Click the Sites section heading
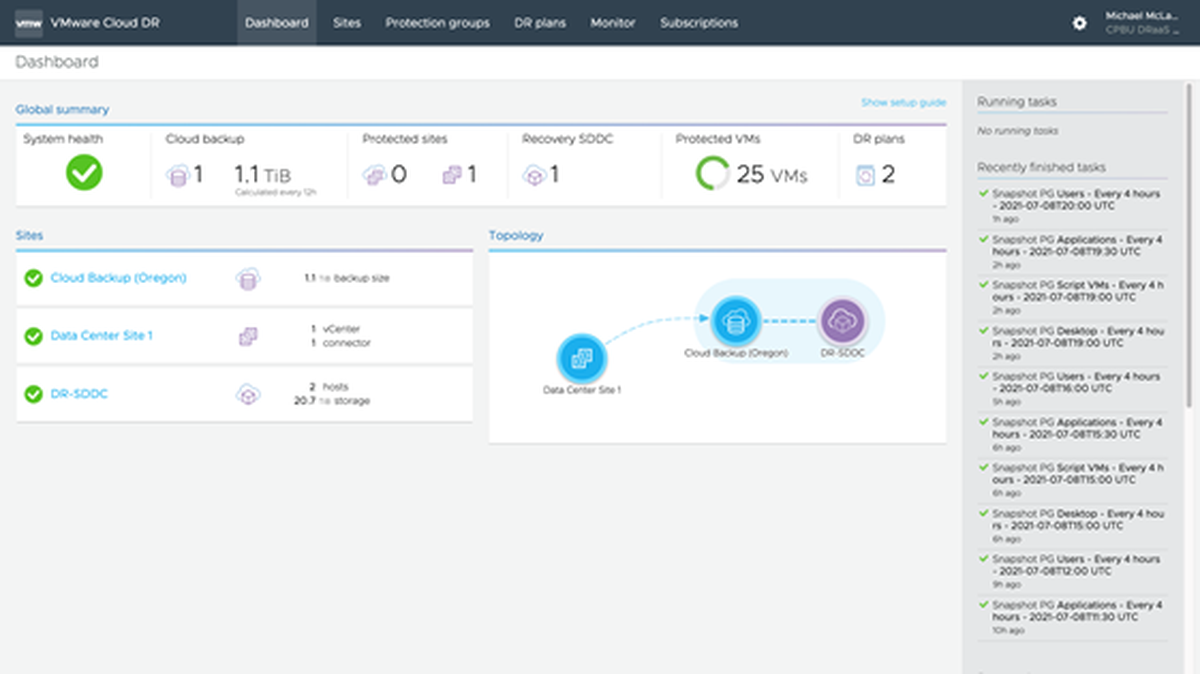 (29, 235)
